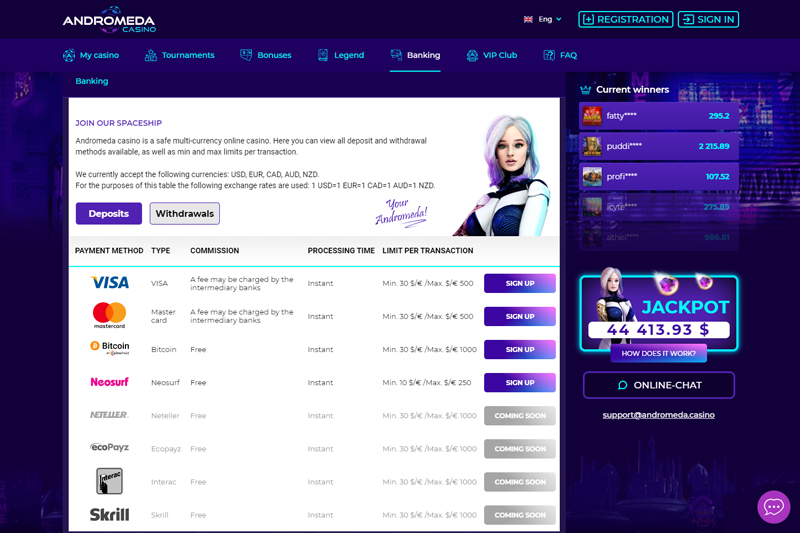
Task: Click SIGN UP in the Neosurf row
Action: click(520, 383)
